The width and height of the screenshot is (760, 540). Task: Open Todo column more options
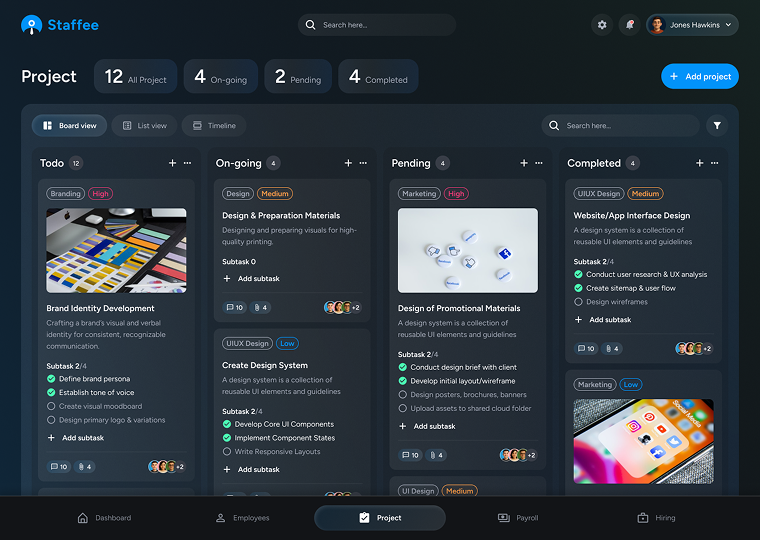(x=187, y=163)
